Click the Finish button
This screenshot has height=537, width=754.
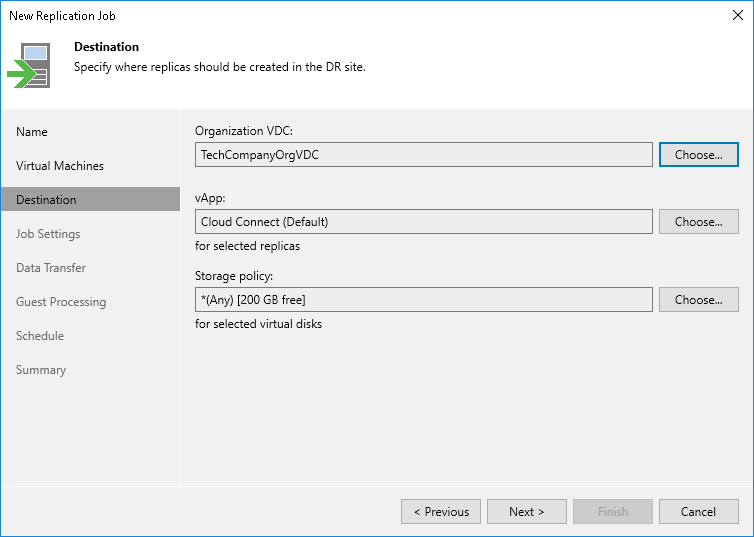click(x=612, y=512)
